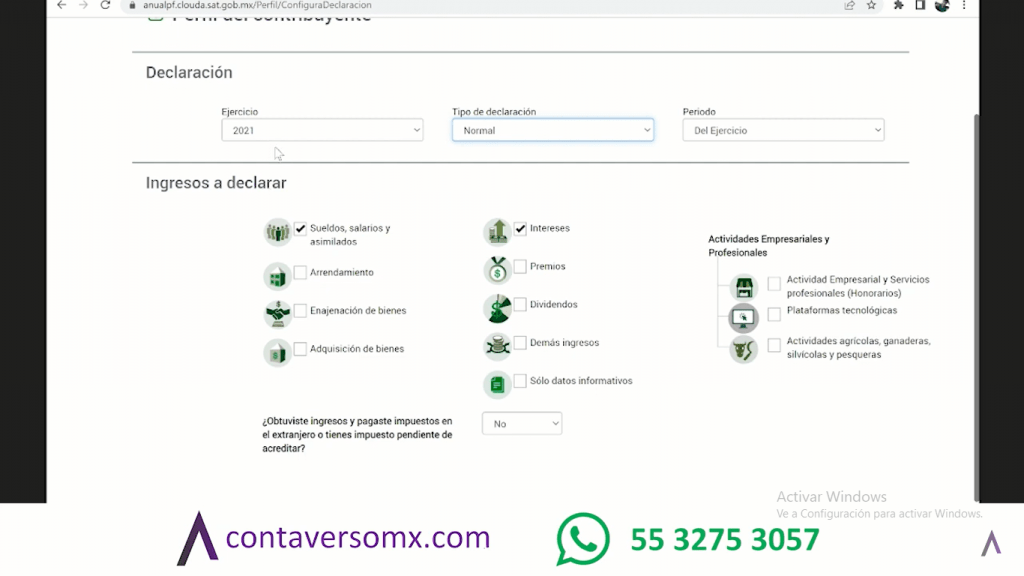Click the Sueldos, salarios people icon

(x=278, y=232)
